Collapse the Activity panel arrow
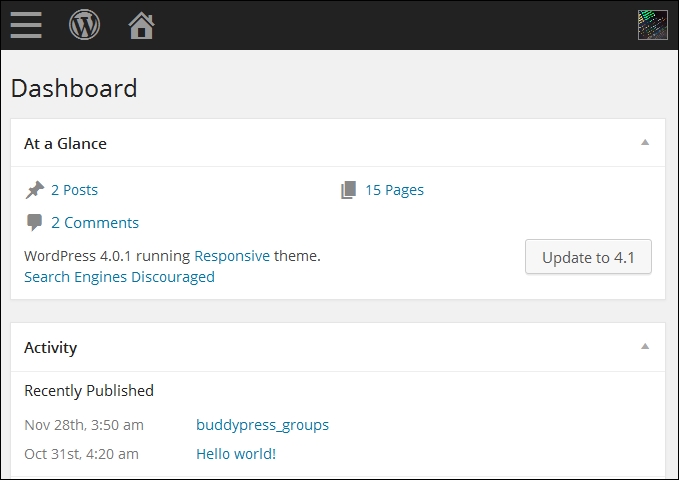Screen dimensions: 679x480 coord(645,346)
